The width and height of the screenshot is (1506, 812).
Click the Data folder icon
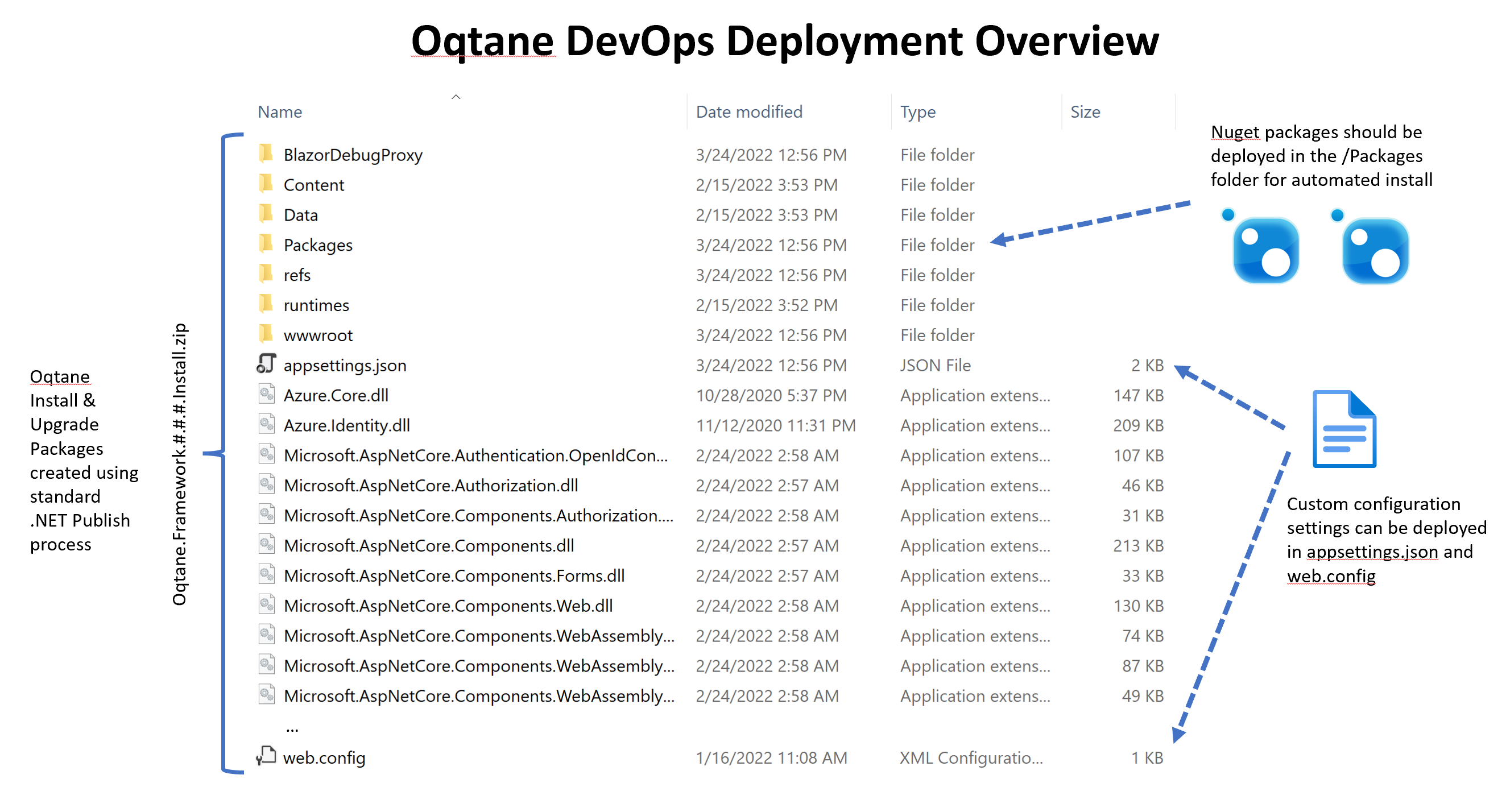coord(266,214)
